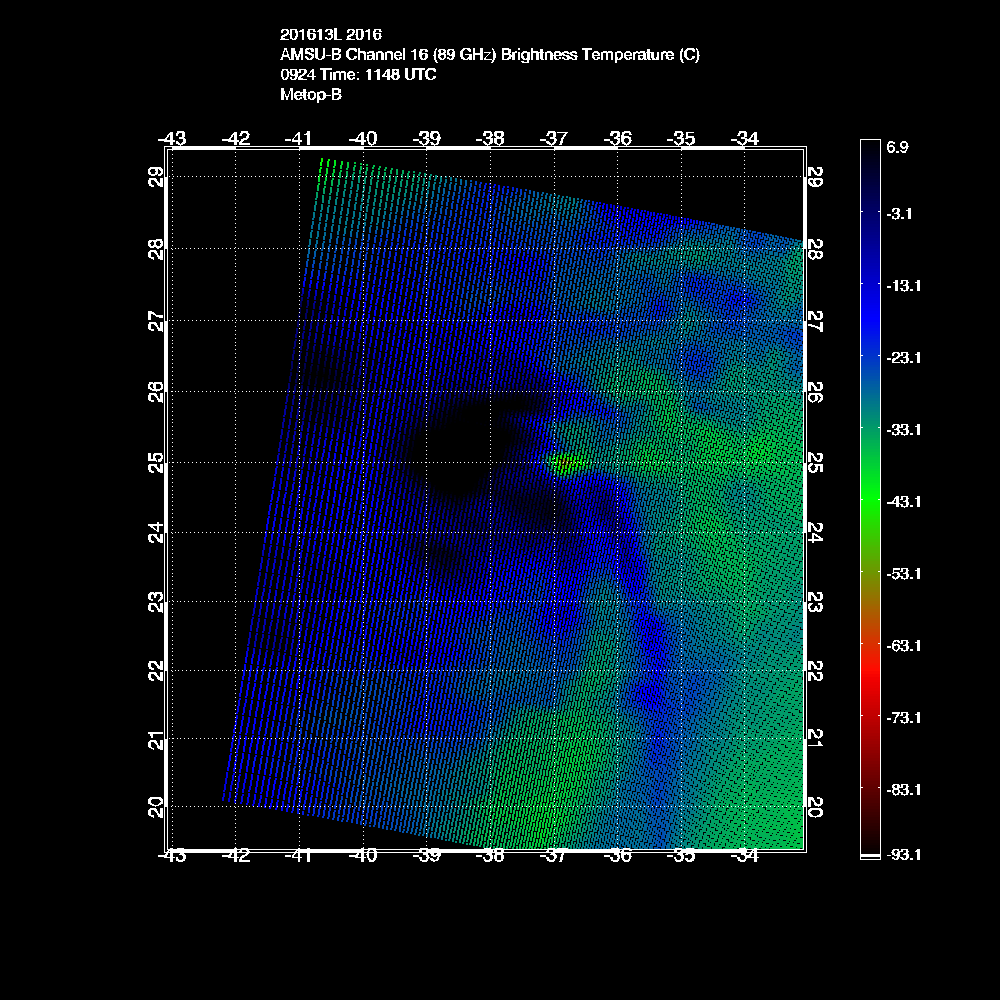The height and width of the screenshot is (1000, 1000).
Task: Click the bottom axis longitude label "-40"
Action: (x=363, y=856)
